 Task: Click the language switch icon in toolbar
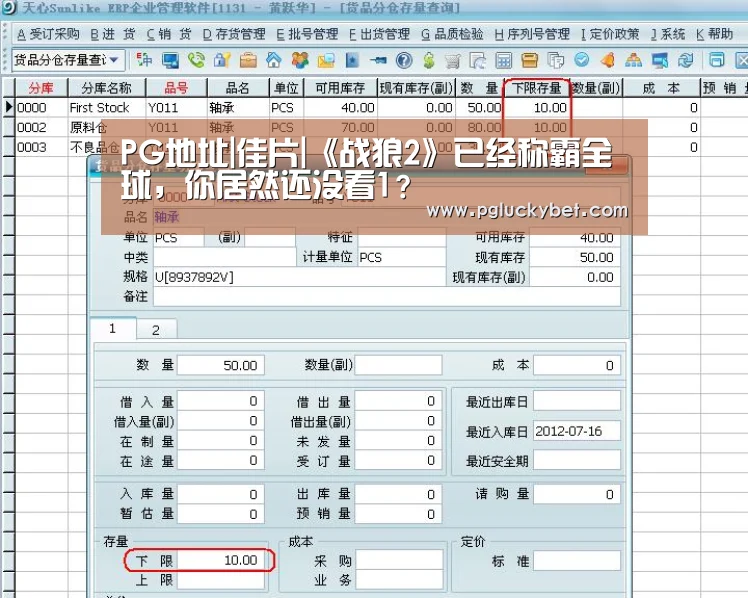pyautogui.click(x=144, y=60)
